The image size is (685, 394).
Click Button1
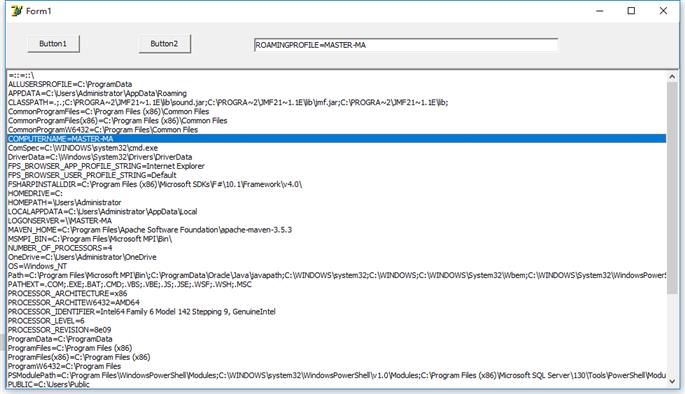(x=53, y=44)
